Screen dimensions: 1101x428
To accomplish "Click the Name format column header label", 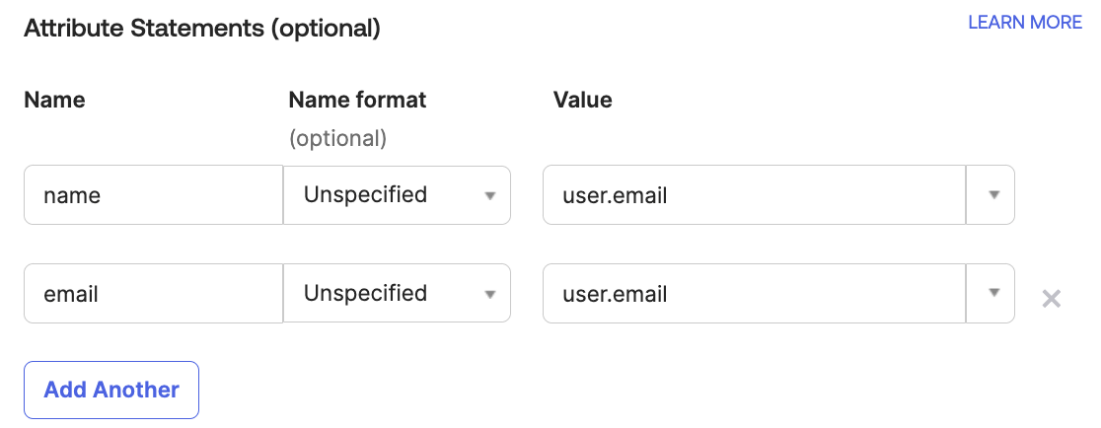I will (x=357, y=100).
